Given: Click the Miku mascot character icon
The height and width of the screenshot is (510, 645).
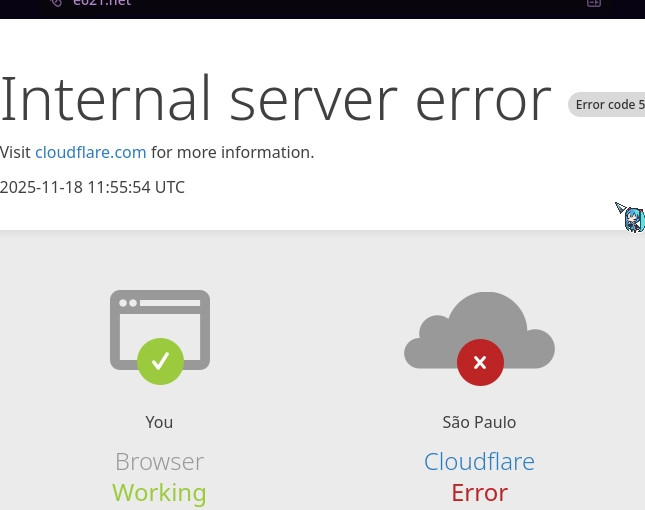Looking at the screenshot, I should 633,218.
